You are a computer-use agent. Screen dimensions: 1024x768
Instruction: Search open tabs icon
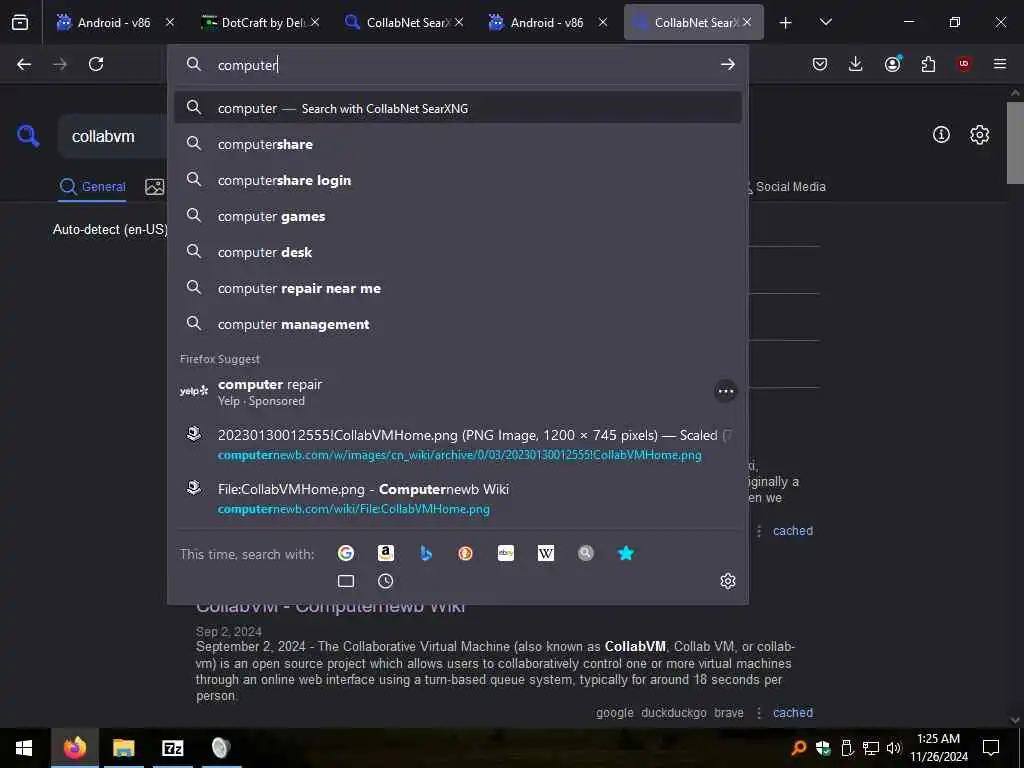click(346, 581)
